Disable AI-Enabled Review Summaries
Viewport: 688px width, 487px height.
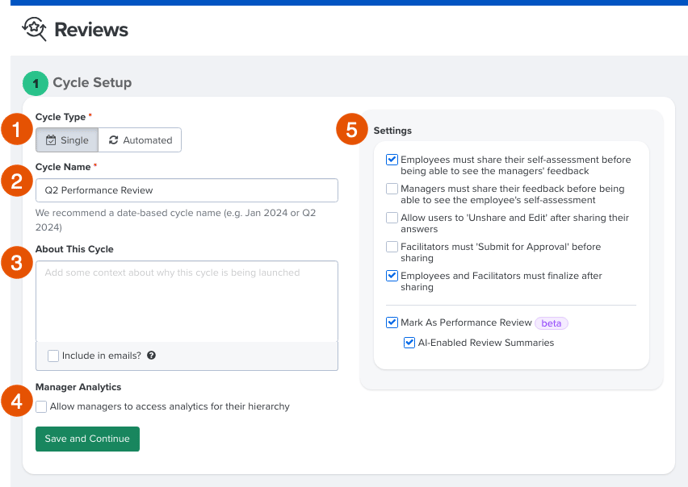pyautogui.click(x=409, y=343)
